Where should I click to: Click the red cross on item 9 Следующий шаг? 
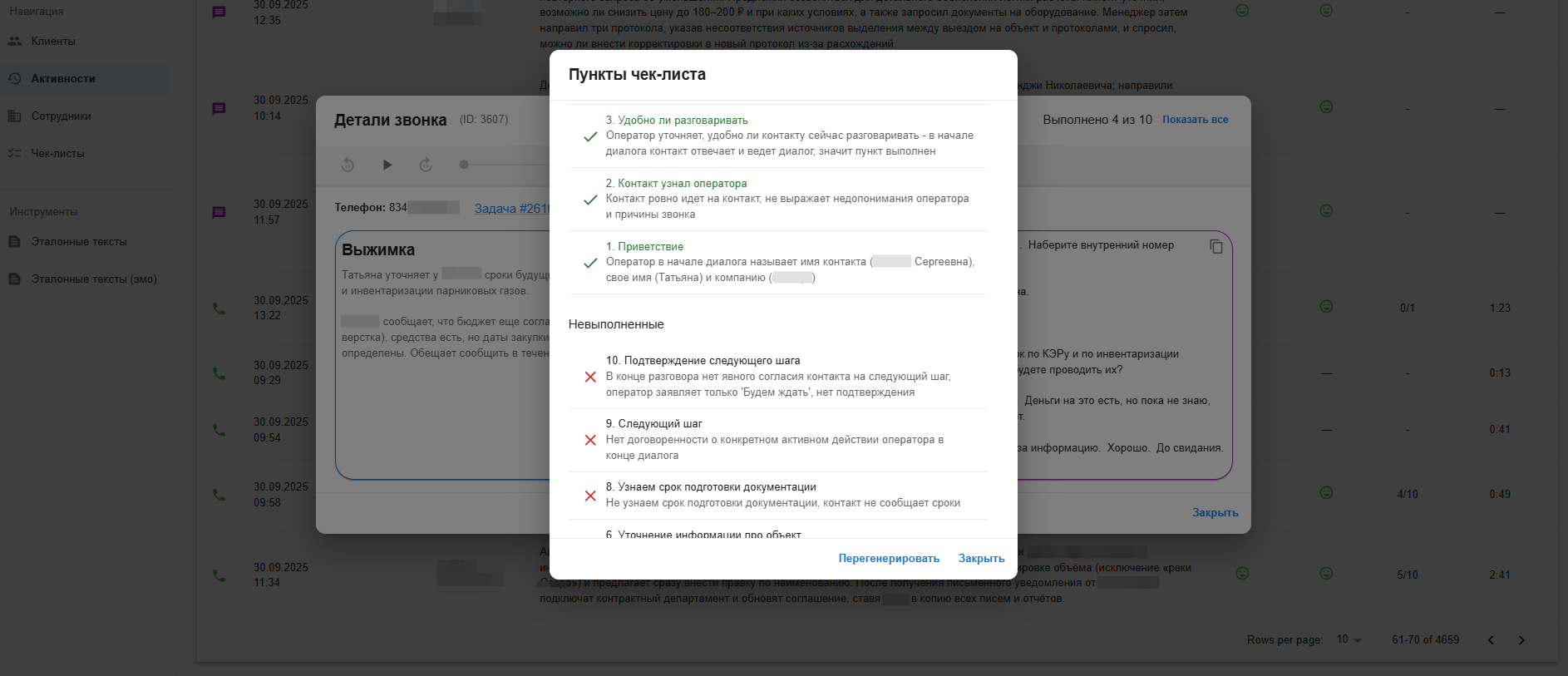click(x=590, y=440)
